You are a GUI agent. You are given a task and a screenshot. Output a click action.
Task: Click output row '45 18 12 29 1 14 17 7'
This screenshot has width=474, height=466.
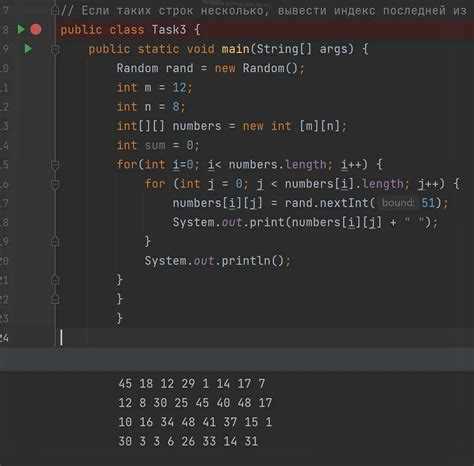(192, 384)
